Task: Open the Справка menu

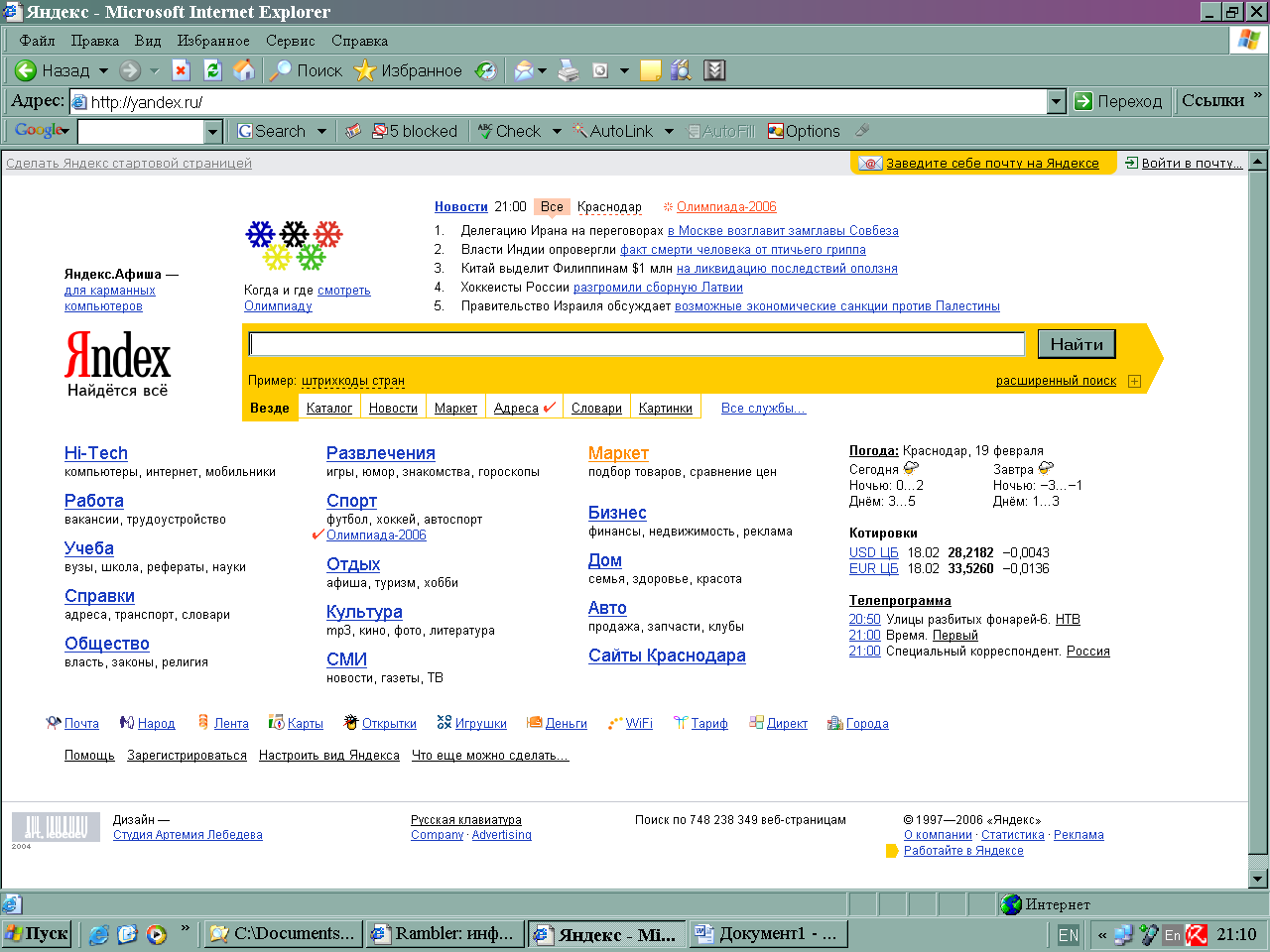Action: (x=359, y=41)
